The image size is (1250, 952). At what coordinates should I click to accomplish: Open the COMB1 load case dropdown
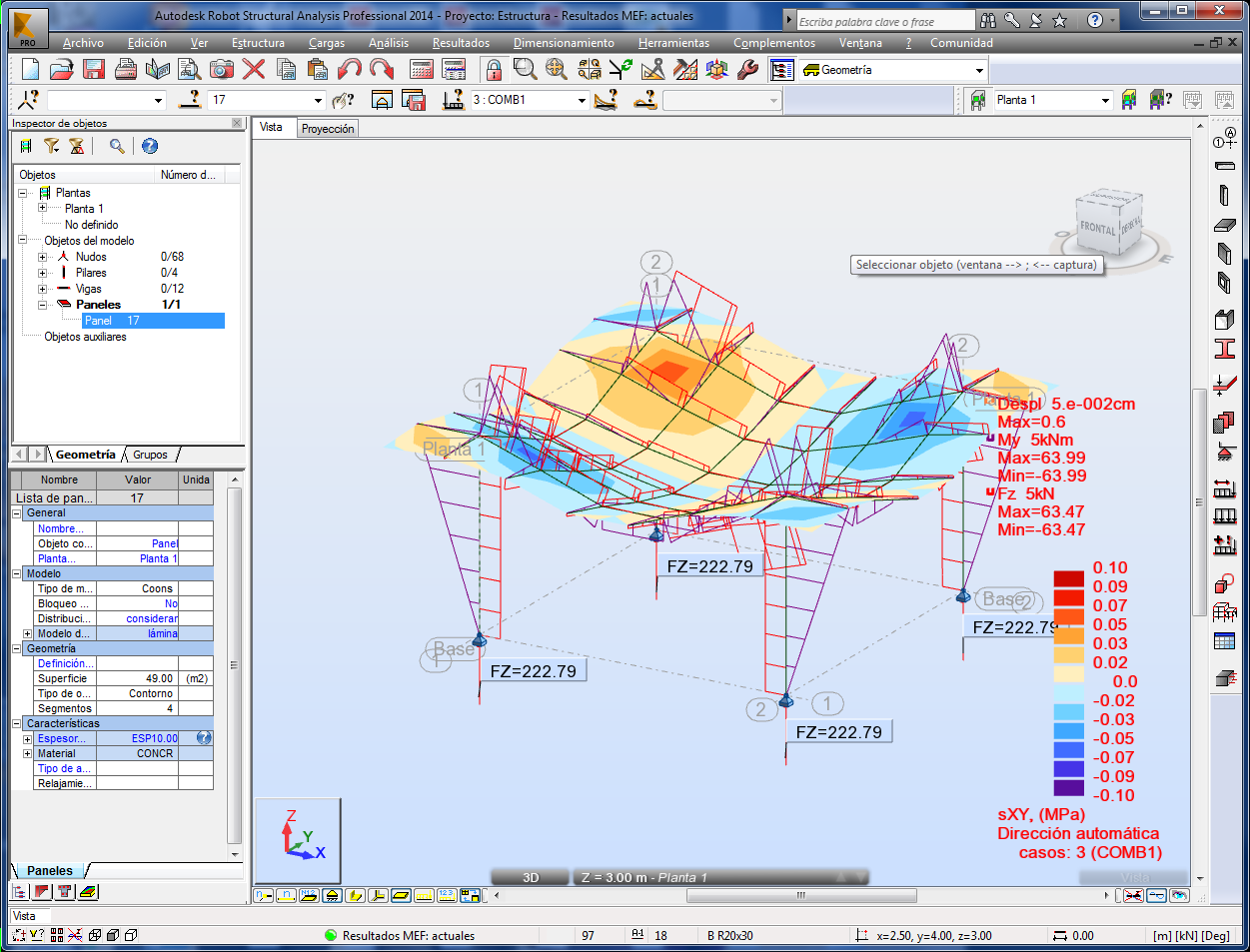point(581,100)
